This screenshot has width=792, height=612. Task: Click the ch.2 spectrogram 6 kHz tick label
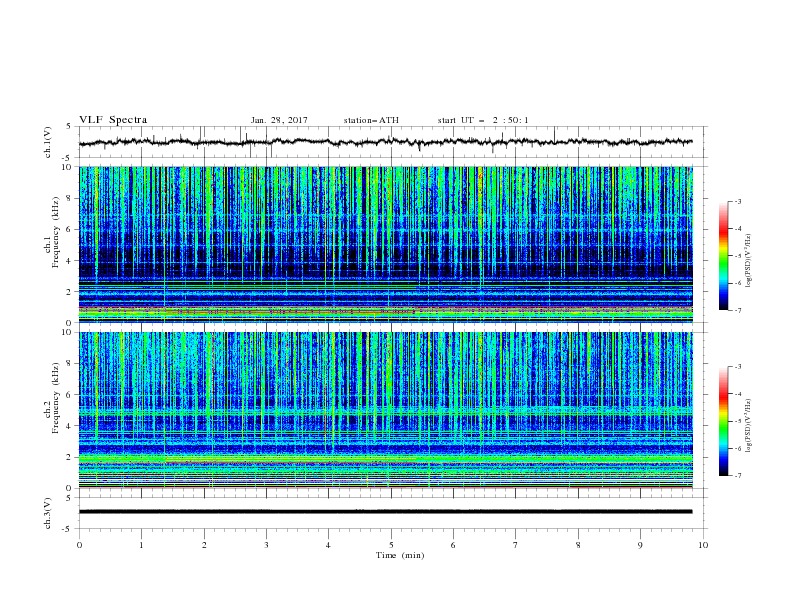(x=69, y=395)
